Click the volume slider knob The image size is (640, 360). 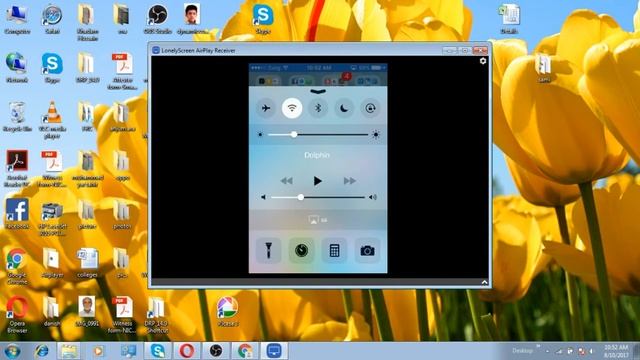point(301,197)
